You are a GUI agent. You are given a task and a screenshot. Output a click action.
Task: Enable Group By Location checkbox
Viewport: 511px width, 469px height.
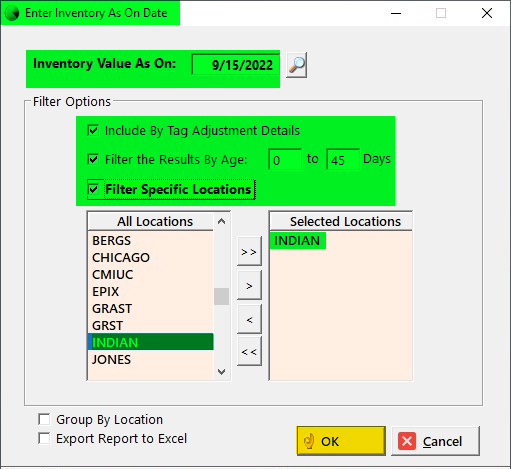pyautogui.click(x=44, y=419)
